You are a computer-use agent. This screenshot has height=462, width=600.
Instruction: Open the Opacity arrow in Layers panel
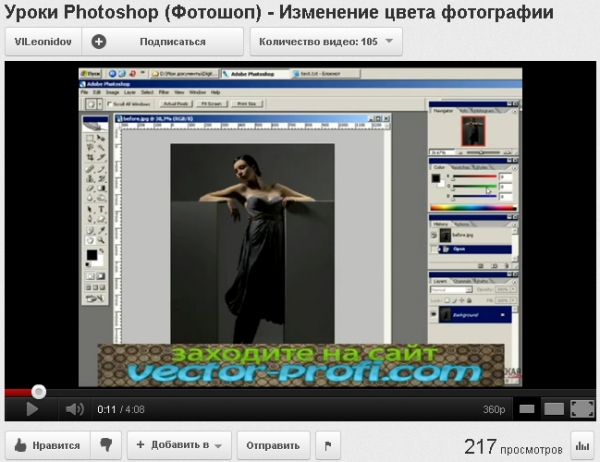coord(513,290)
